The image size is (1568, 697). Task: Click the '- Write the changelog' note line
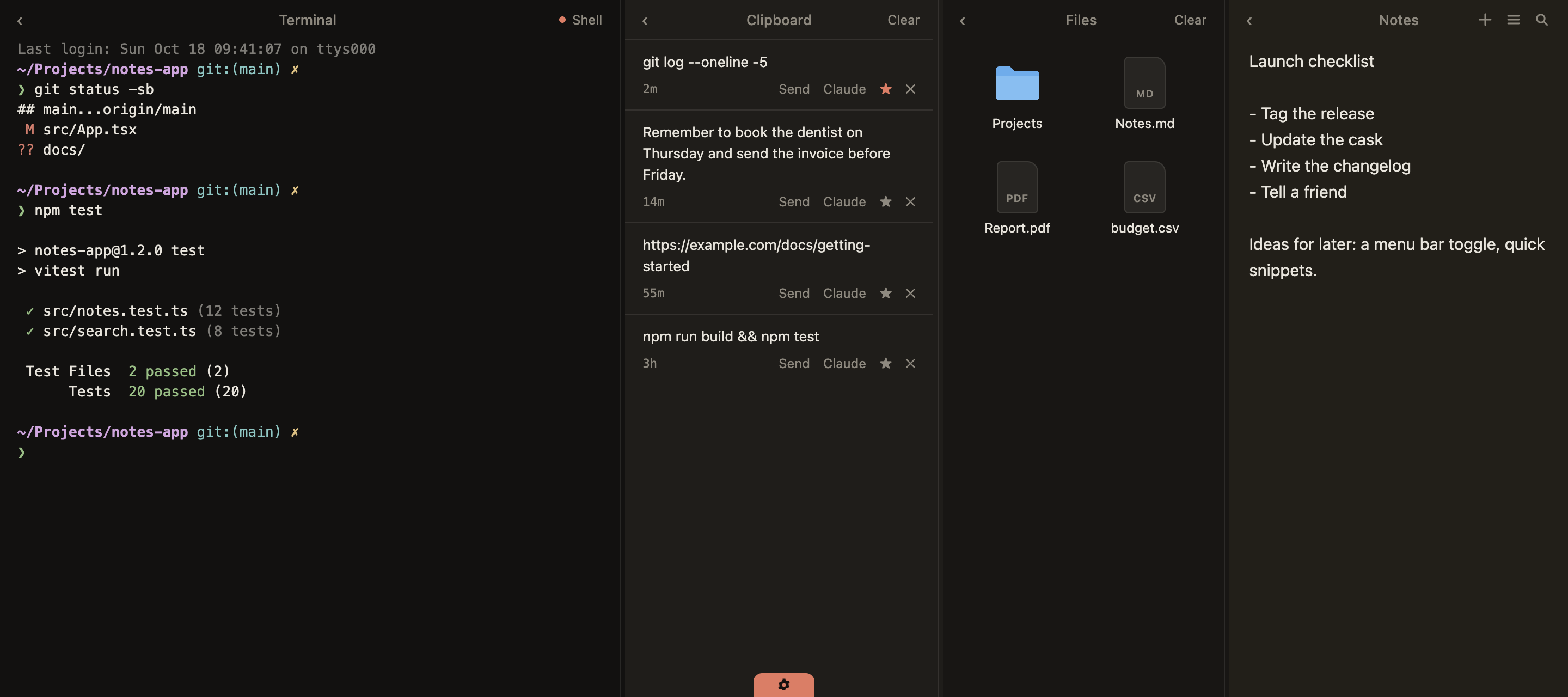[x=1330, y=166]
